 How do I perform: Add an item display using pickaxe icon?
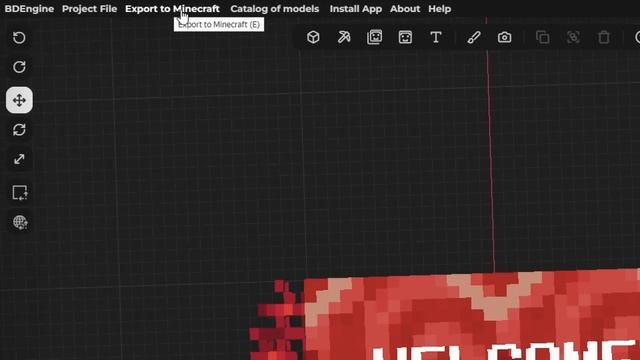[344, 38]
